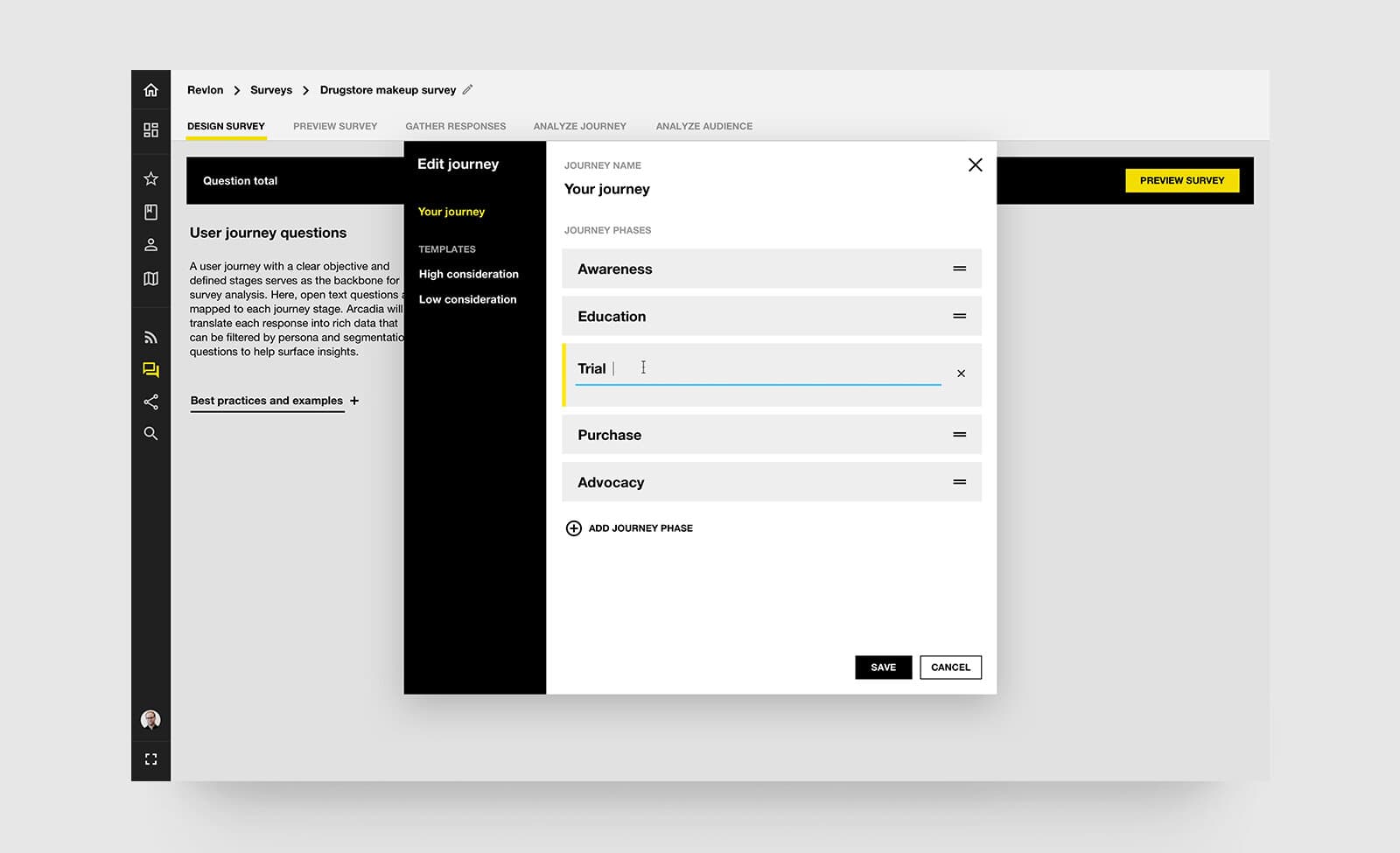Select the Advocacy phase row

point(772,481)
